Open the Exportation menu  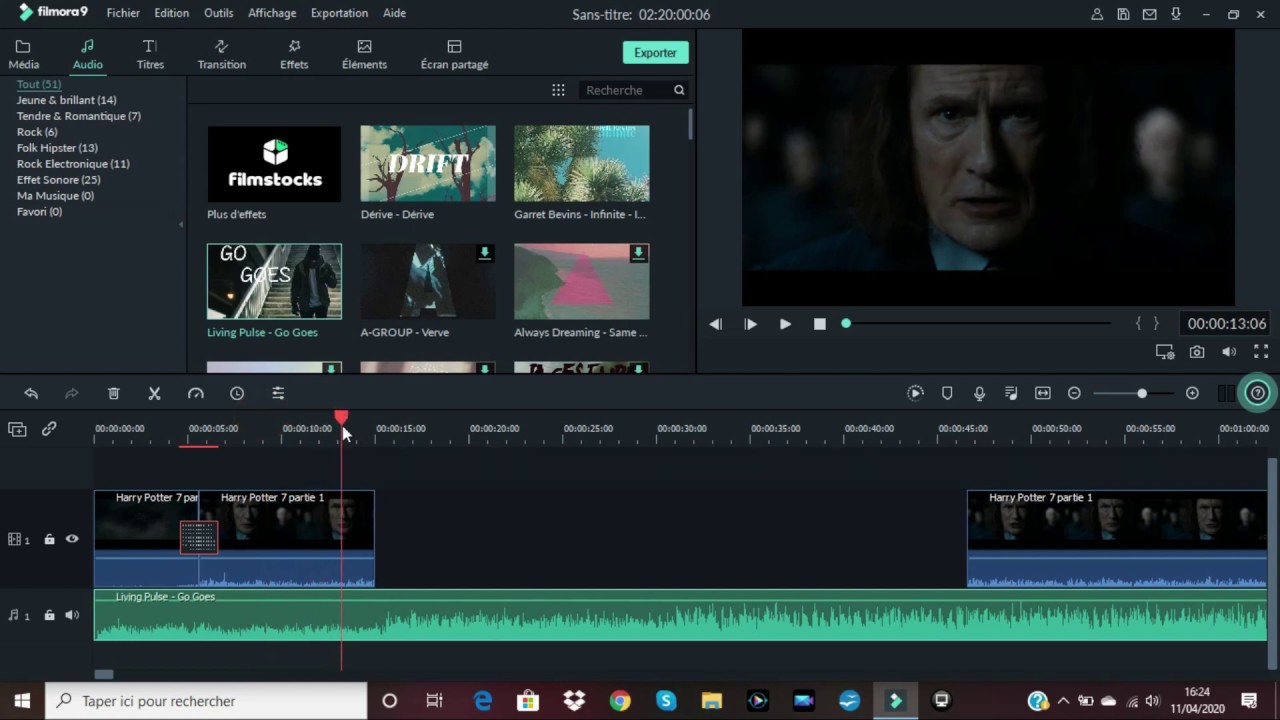(339, 13)
